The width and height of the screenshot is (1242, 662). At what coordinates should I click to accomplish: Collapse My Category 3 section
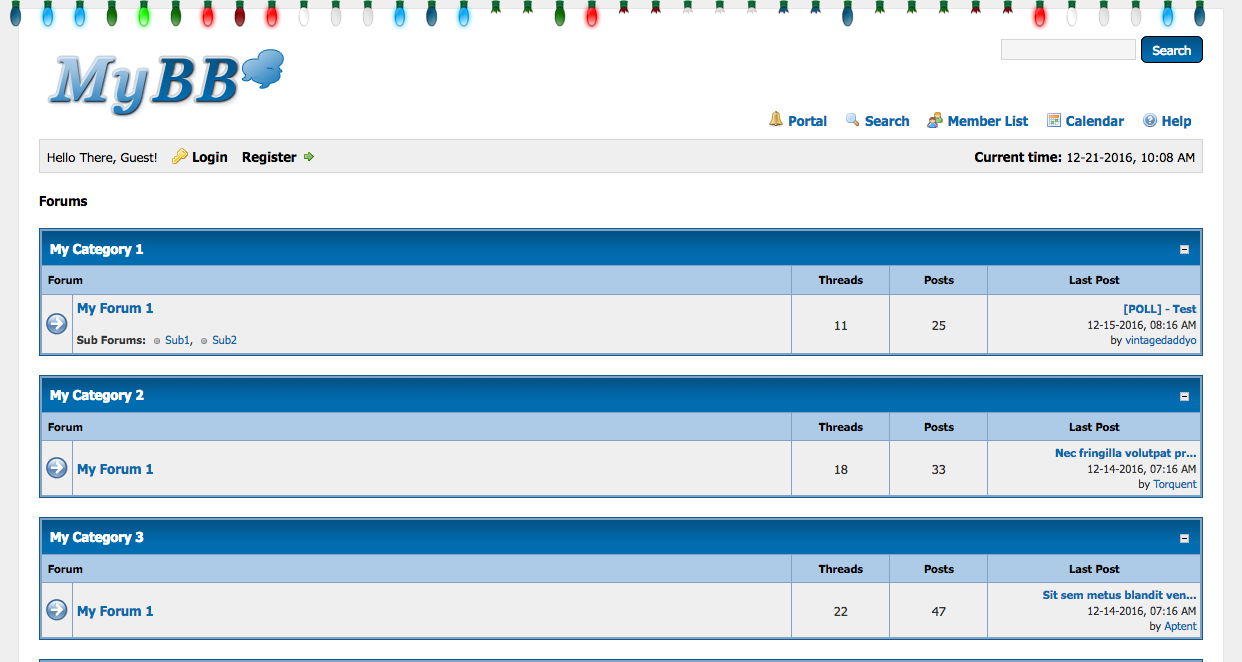tap(1184, 538)
